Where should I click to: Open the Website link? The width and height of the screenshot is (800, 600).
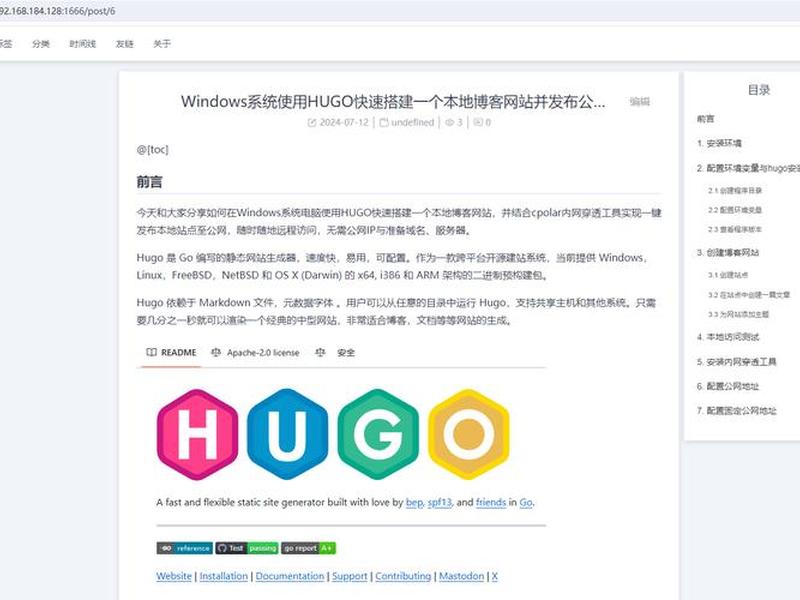174,576
